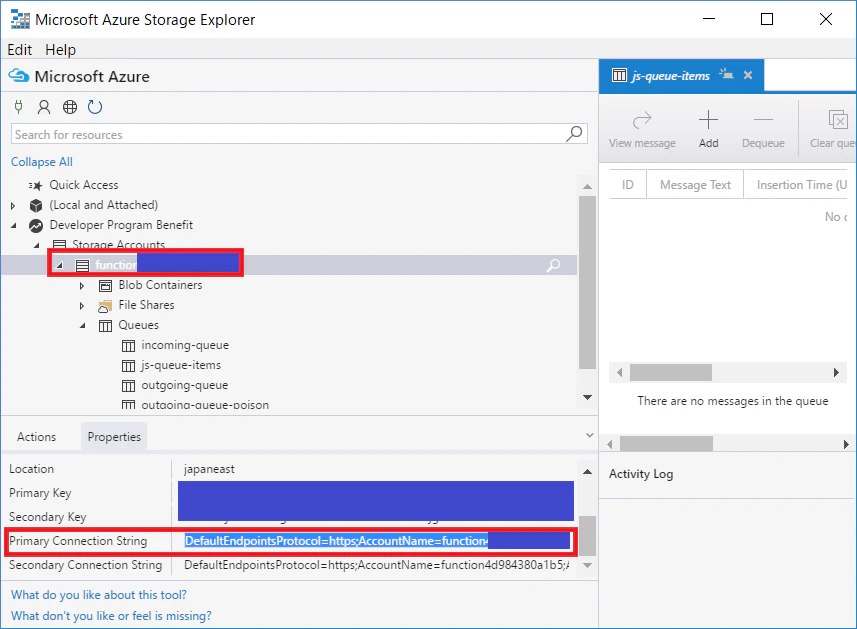Open the Edit menu
This screenshot has height=629, width=857.
[20, 50]
